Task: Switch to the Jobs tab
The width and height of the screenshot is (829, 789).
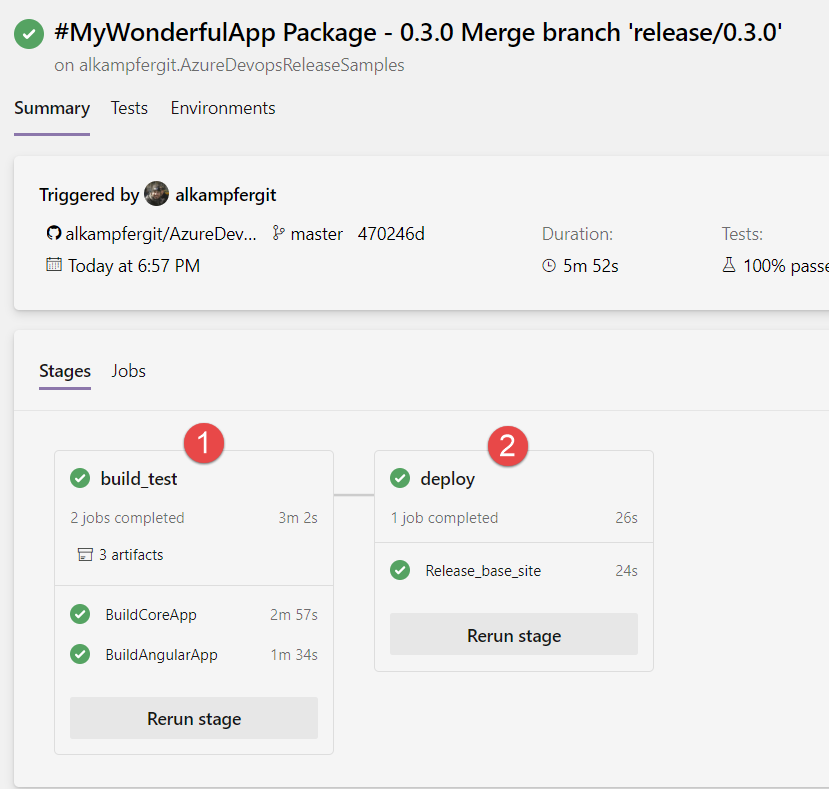Action: (128, 371)
